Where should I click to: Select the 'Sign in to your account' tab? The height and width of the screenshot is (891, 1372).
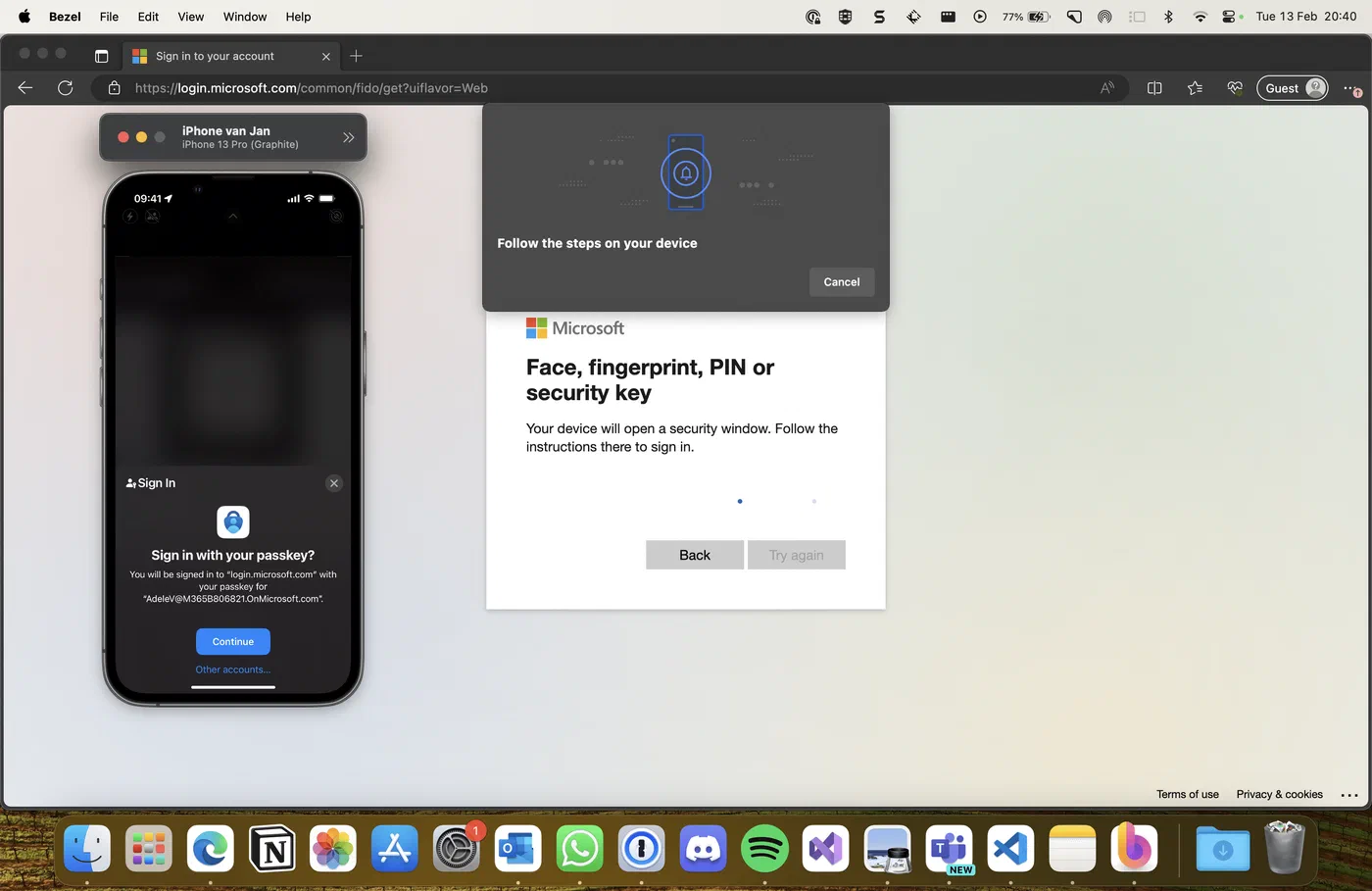tap(229, 56)
